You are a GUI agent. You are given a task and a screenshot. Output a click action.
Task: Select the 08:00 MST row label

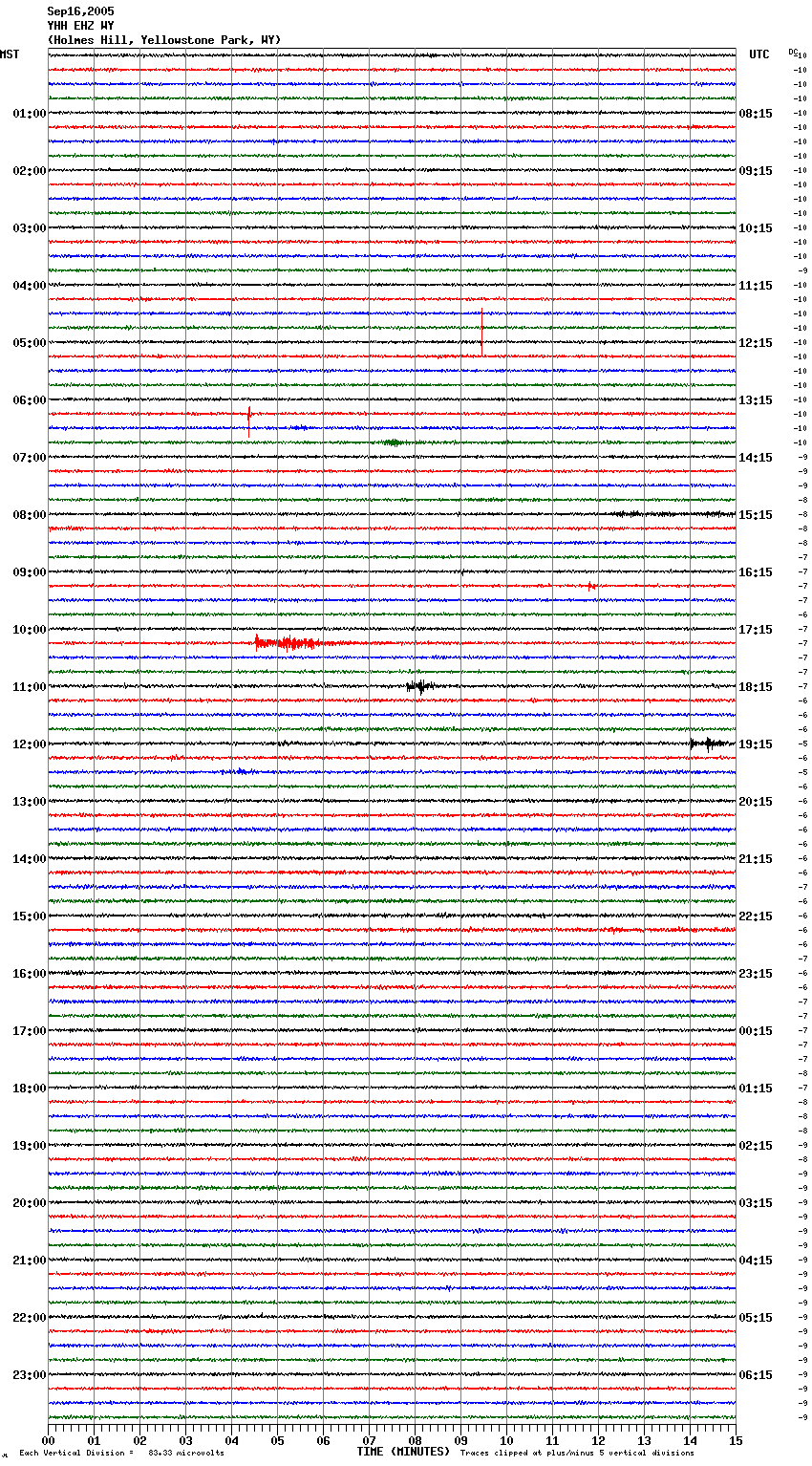coord(30,515)
